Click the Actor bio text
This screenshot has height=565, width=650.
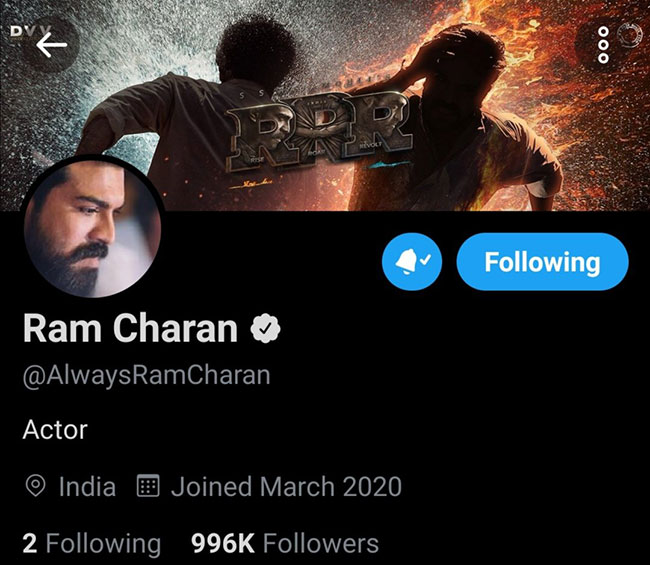[x=55, y=430]
